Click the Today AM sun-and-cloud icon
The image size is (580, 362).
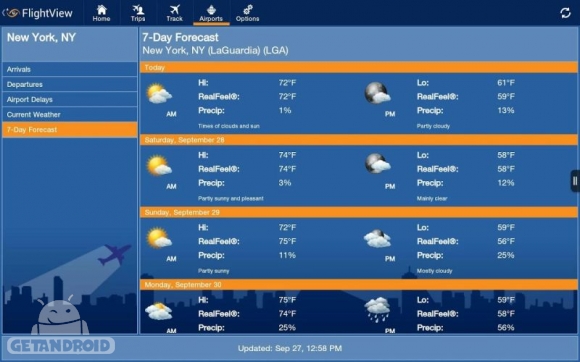(x=159, y=94)
